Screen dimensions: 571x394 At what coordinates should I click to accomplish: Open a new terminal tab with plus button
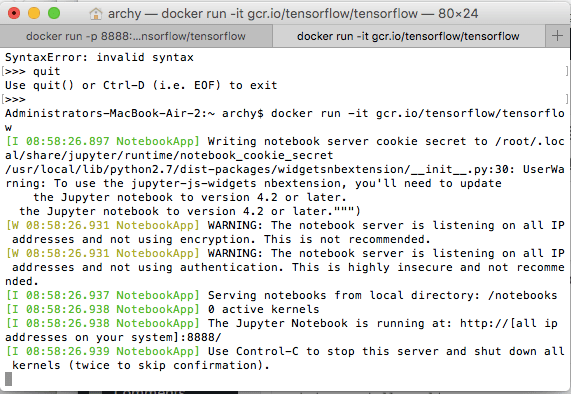[557, 36]
